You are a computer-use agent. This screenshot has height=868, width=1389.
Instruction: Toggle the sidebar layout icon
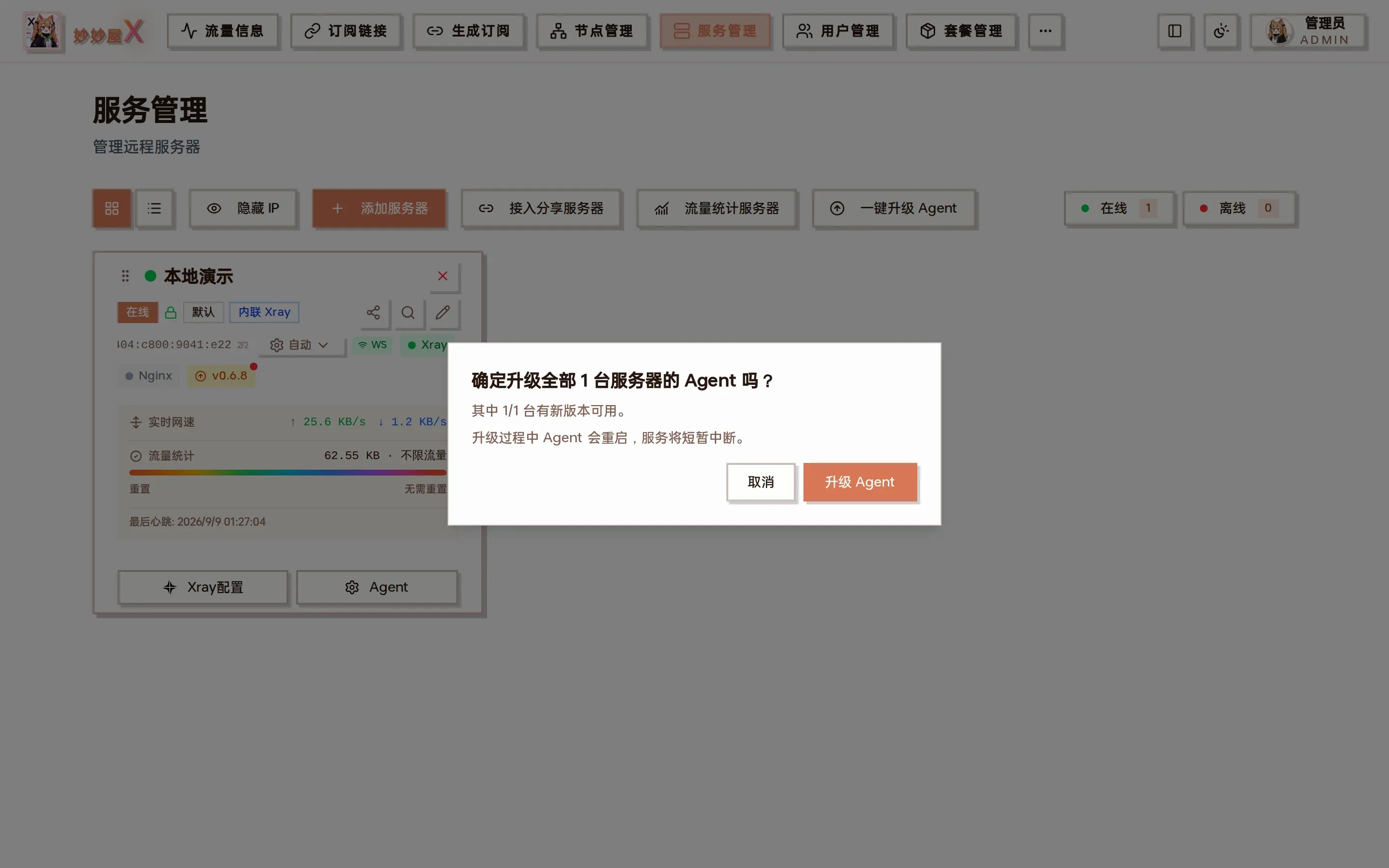(1174, 31)
